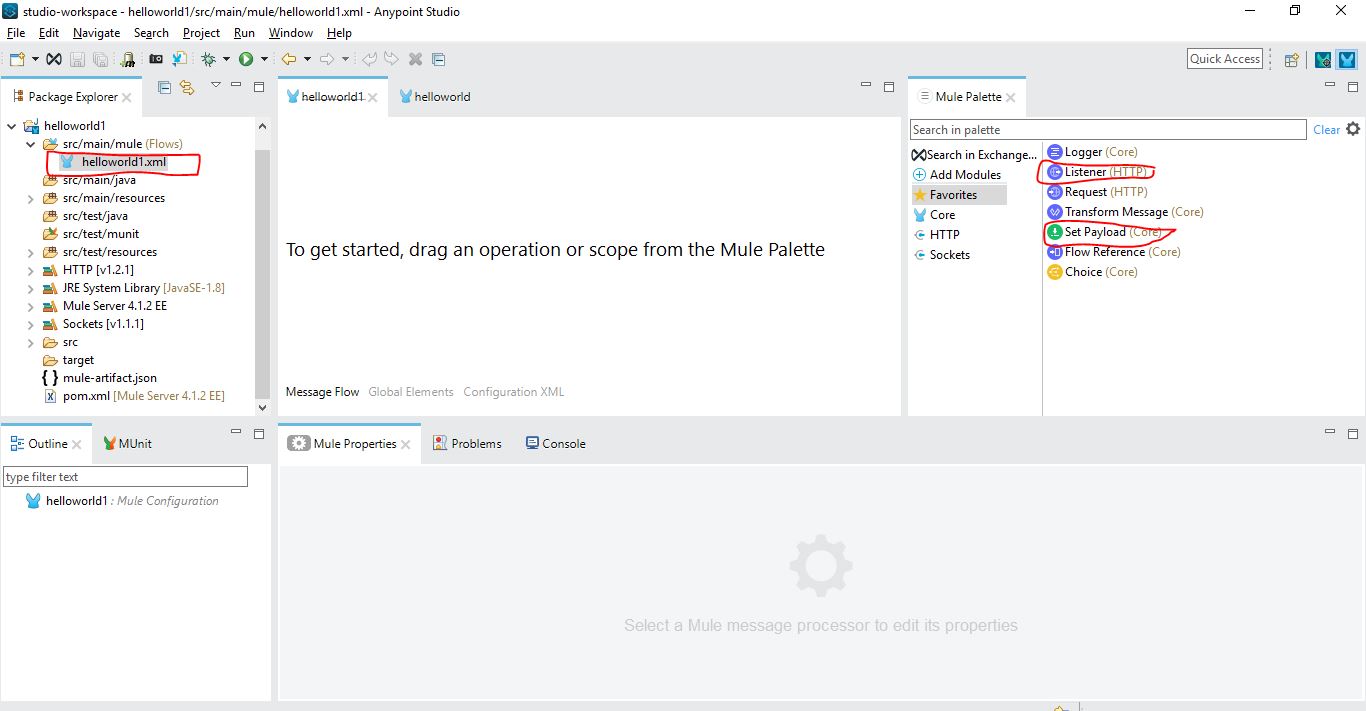1366x711 pixels.
Task: Open Exchange from the main toolbar icon
Action: [54, 59]
